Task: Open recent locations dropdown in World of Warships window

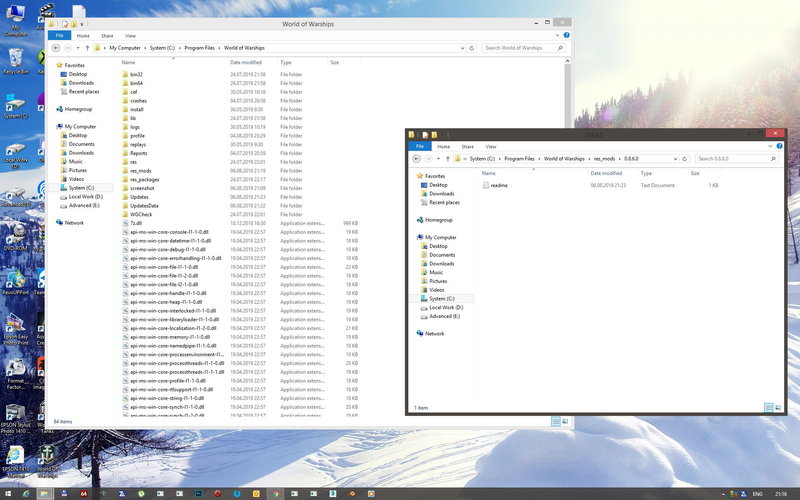Action: 78,48
